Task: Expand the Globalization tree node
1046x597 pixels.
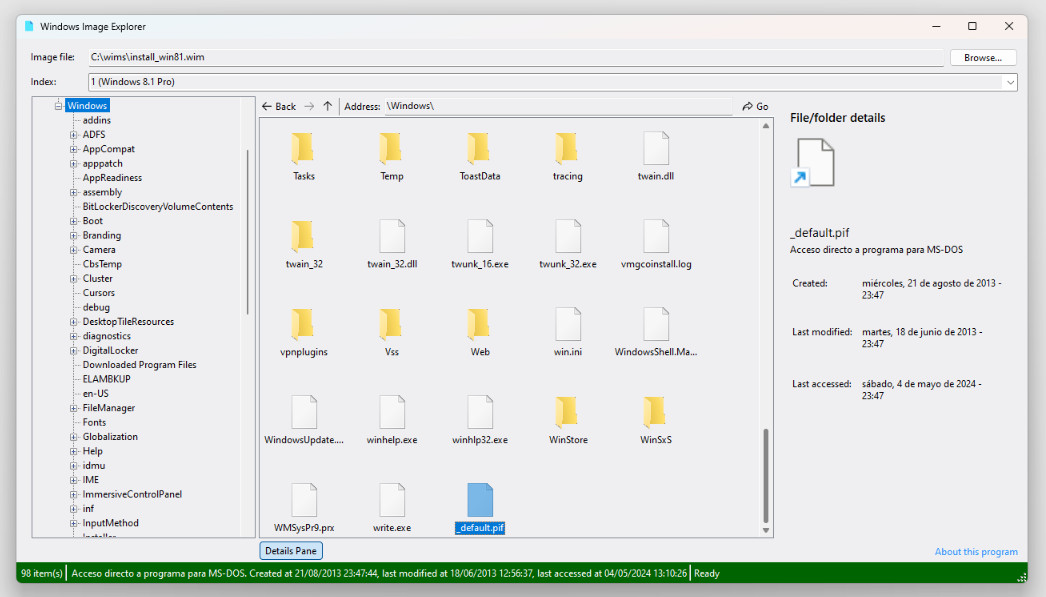Action: pos(73,437)
